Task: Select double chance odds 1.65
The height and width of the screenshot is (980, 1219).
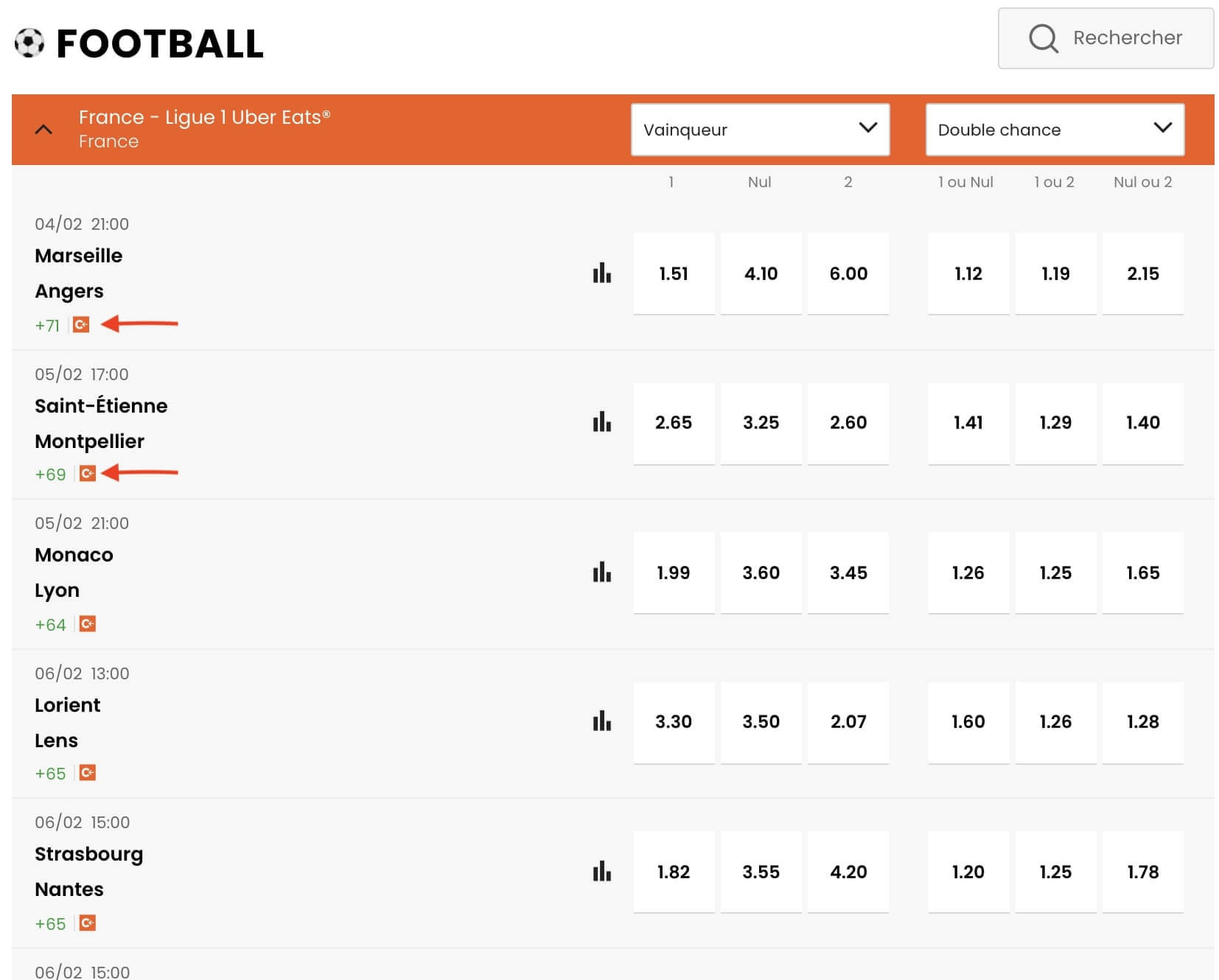Action: (1143, 573)
